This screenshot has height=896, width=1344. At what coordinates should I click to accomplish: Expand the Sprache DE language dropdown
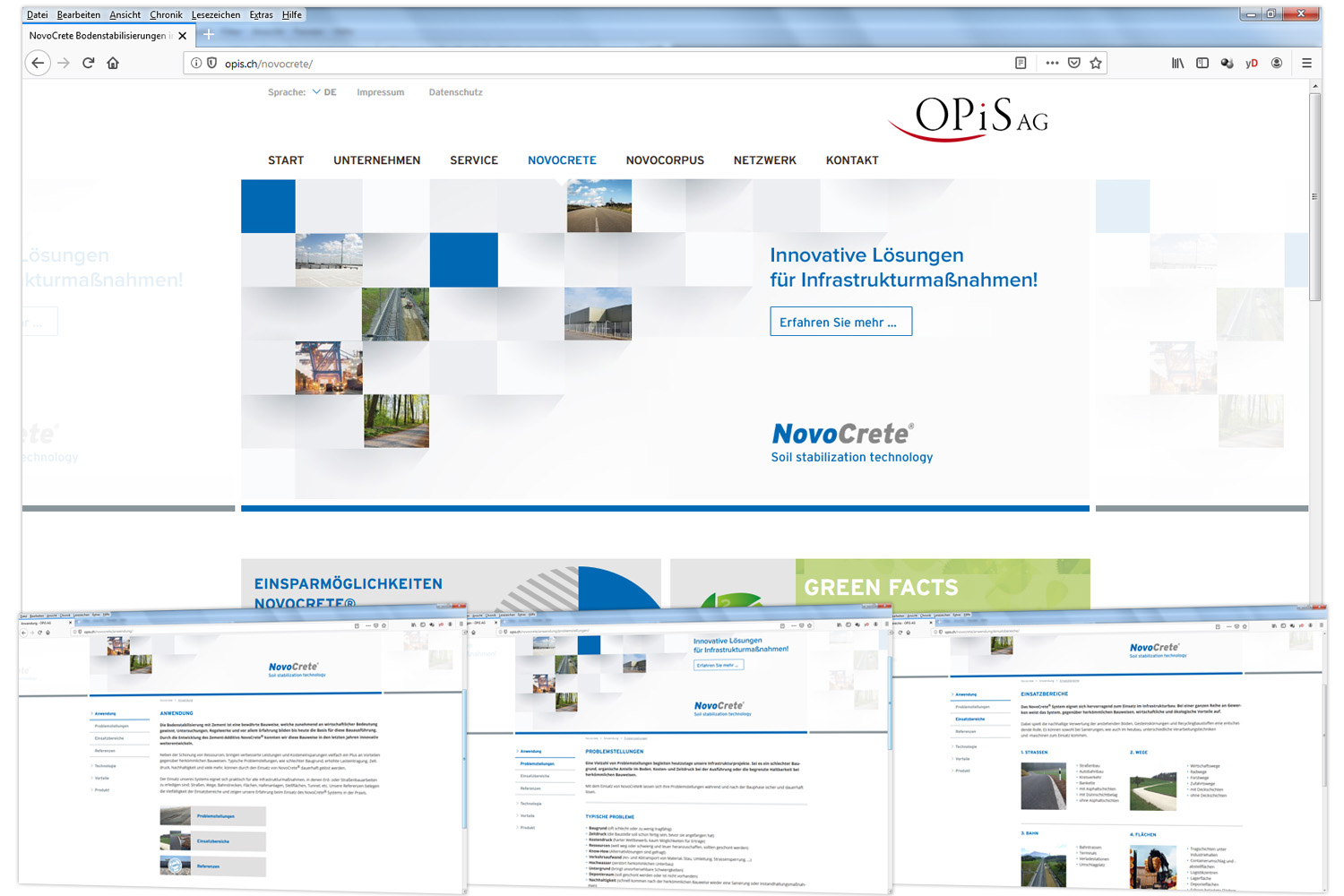click(323, 92)
